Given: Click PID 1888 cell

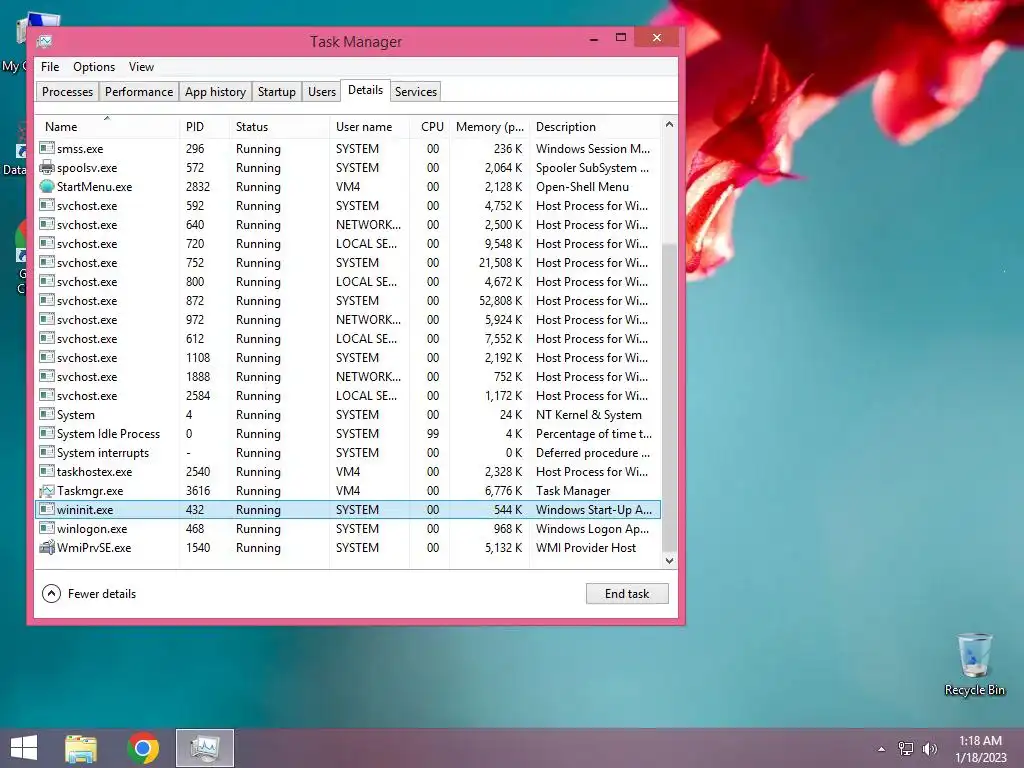Looking at the screenshot, I should tap(198, 376).
